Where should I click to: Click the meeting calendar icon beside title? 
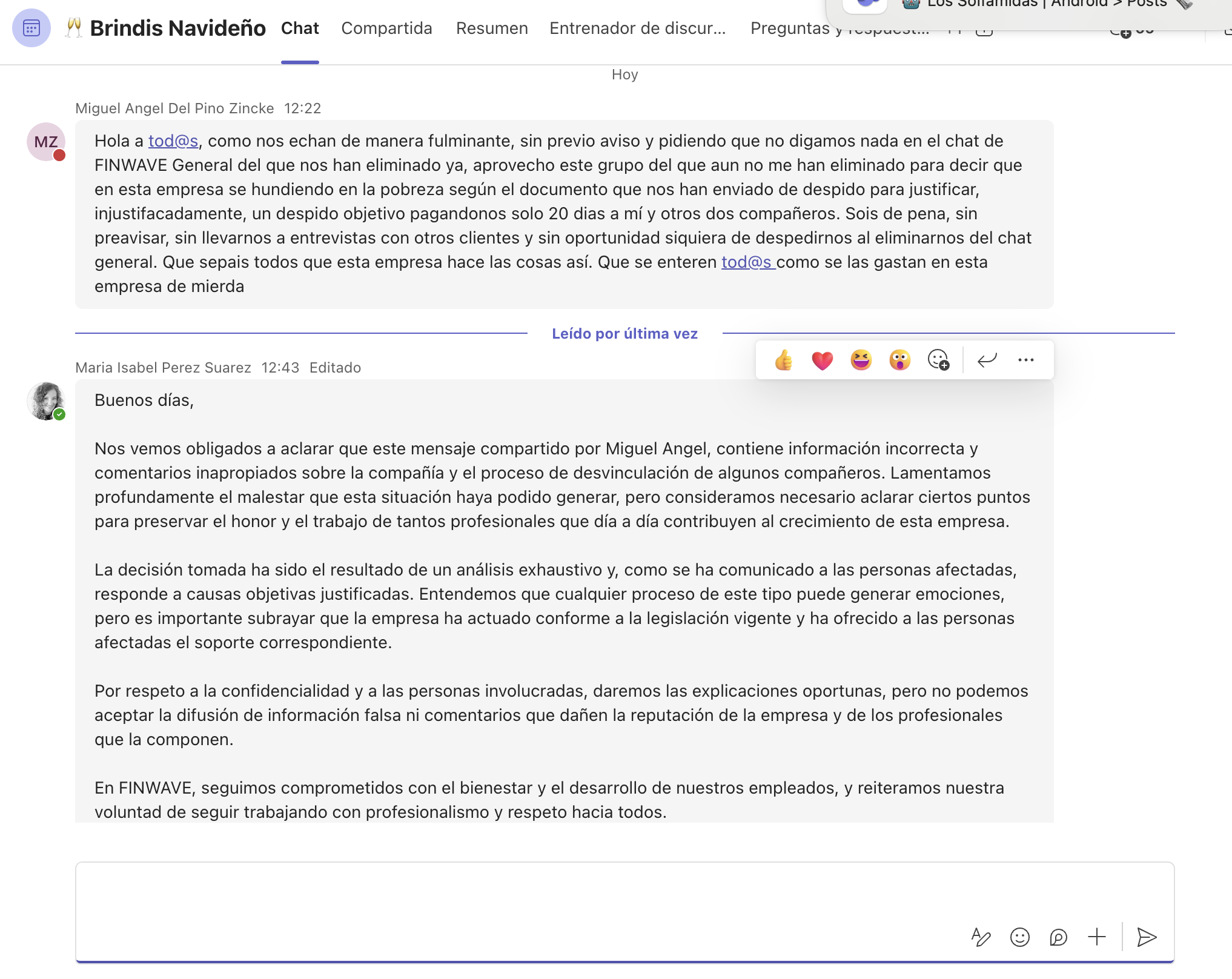click(x=31, y=28)
